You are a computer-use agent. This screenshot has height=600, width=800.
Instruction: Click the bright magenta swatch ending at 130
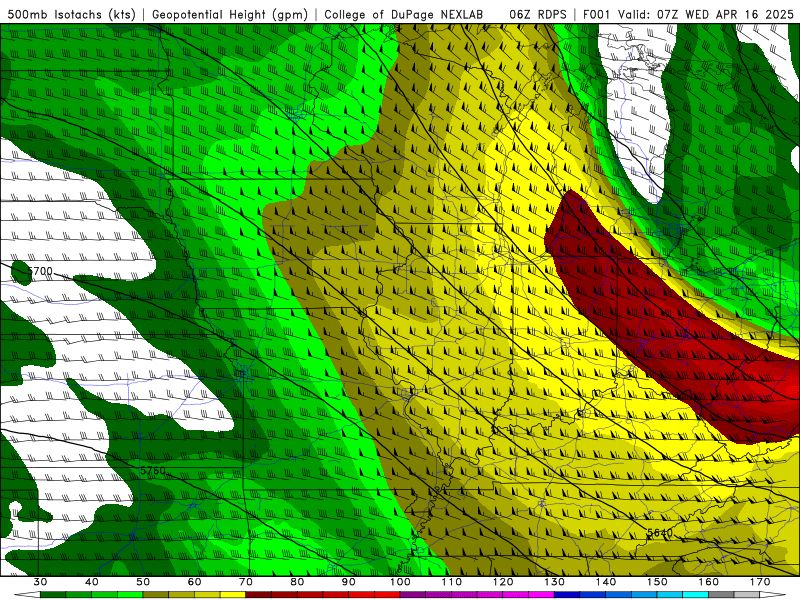(x=541, y=595)
